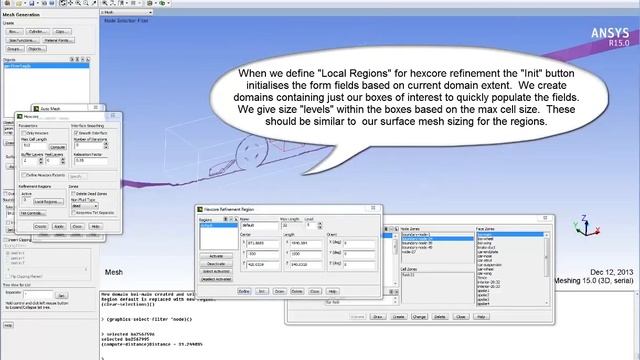
Task: Open the Mesh dropdown above the viewport
Action: (126, 12)
